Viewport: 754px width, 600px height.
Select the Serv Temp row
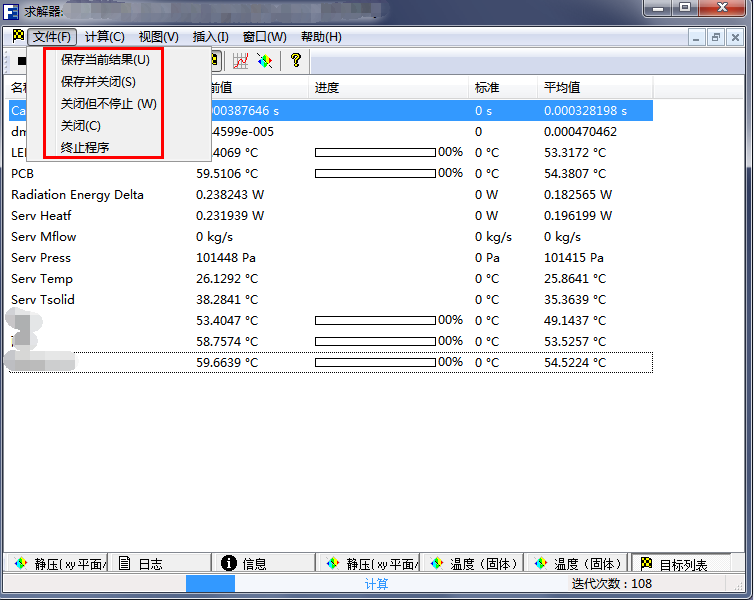331,279
